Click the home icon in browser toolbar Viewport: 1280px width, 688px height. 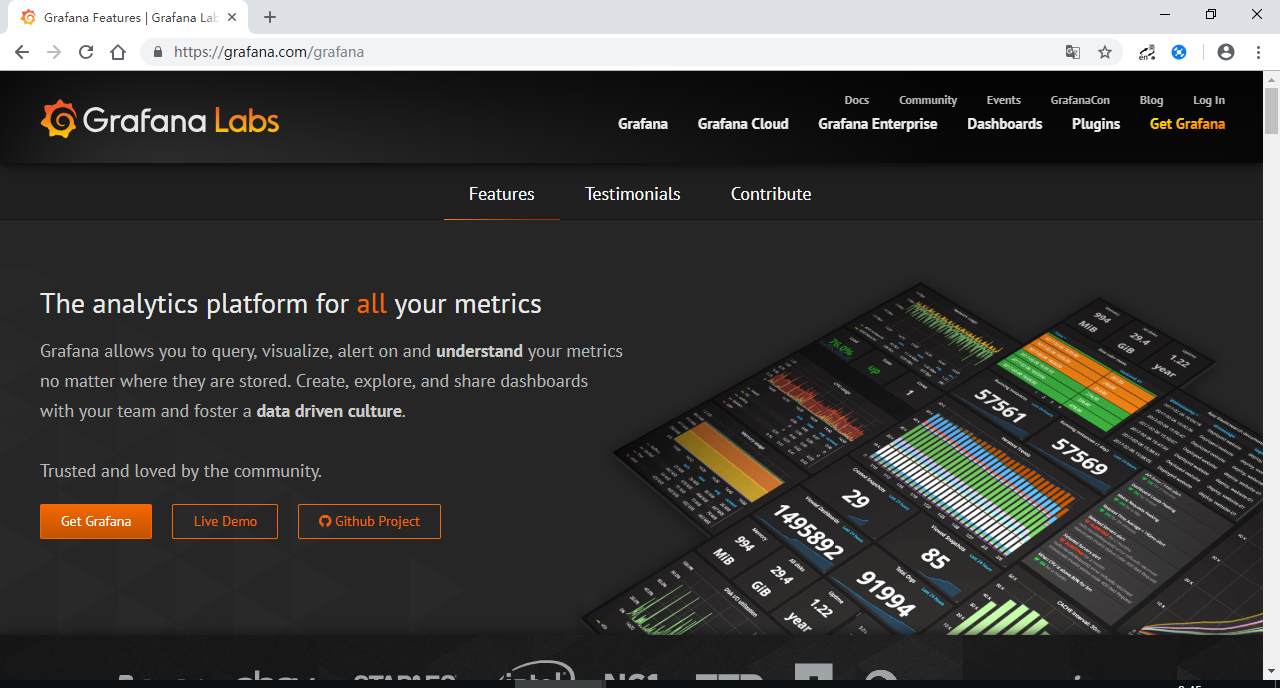click(x=117, y=51)
